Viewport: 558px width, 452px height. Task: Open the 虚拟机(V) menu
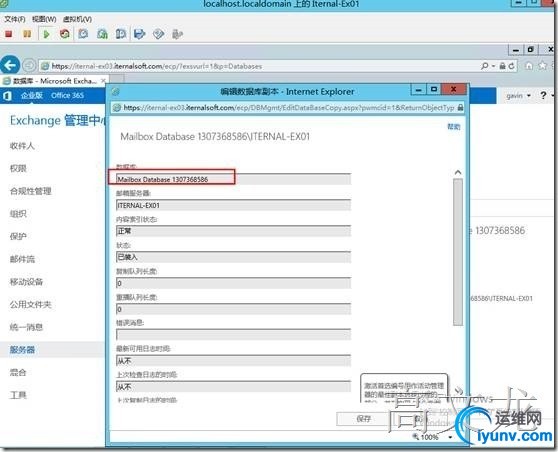click(x=77, y=19)
